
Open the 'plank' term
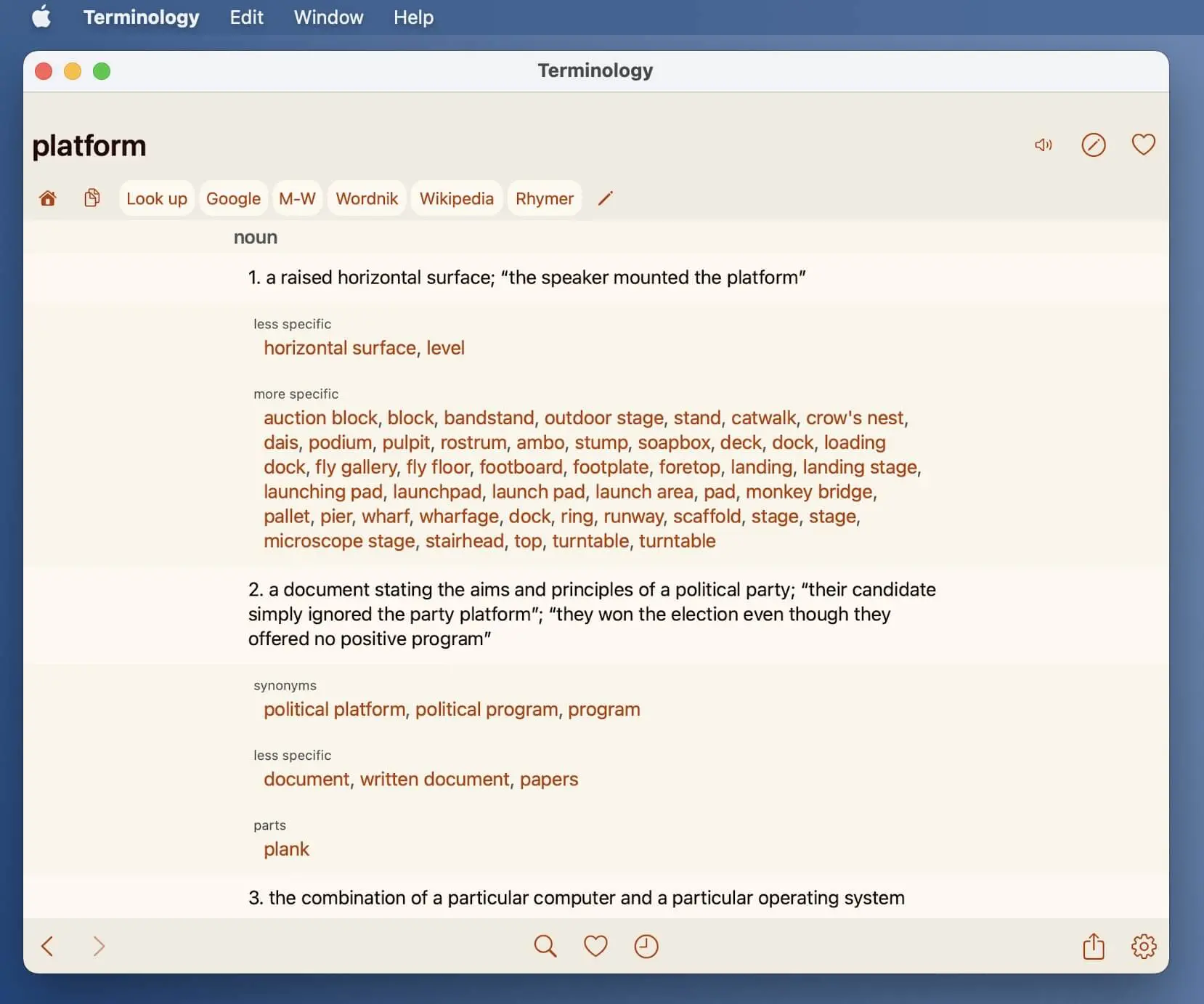pos(287,849)
